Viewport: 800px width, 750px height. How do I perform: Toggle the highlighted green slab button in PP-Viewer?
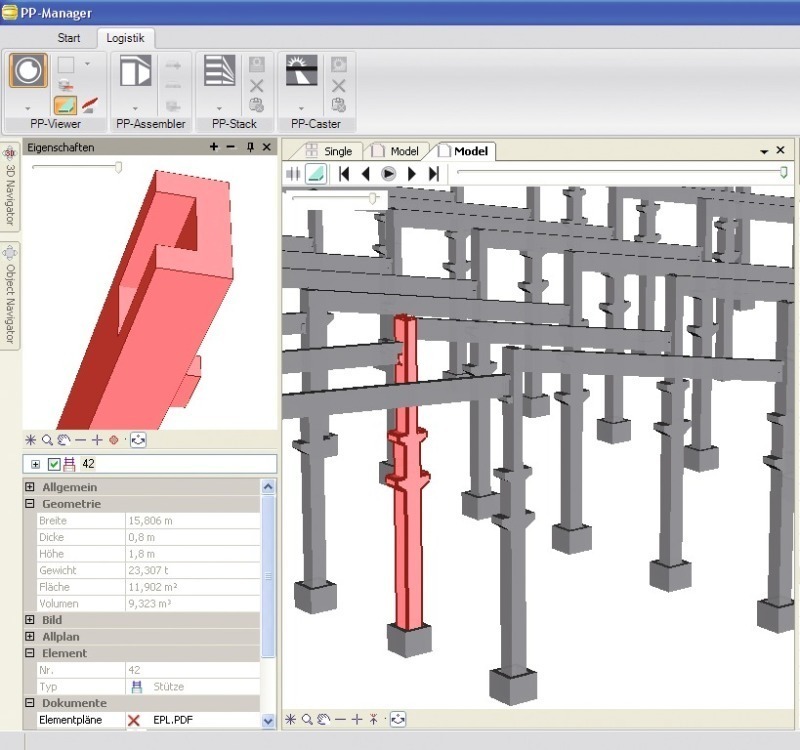tap(66, 106)
